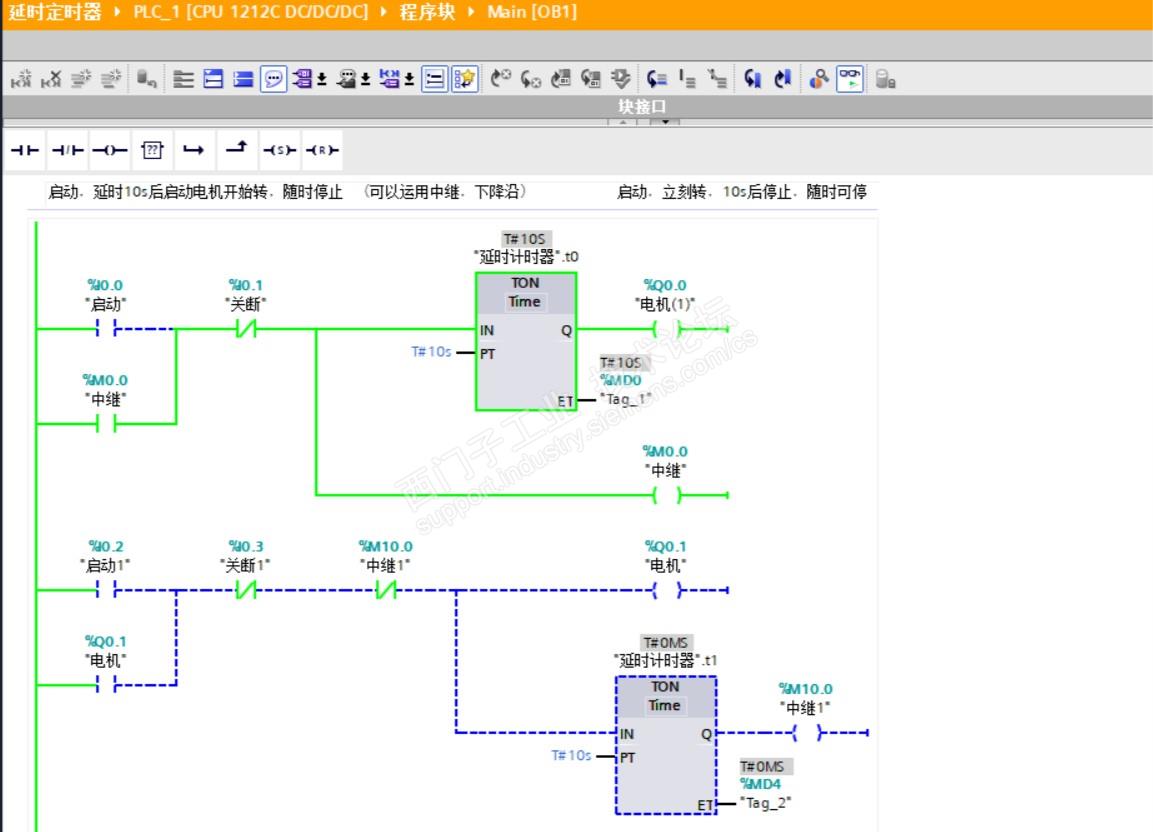1153x832 pixels.
Task: Click the grayed-out cylinder icon after the glasses
Action: pyautogui.click(x=885, y=79)
